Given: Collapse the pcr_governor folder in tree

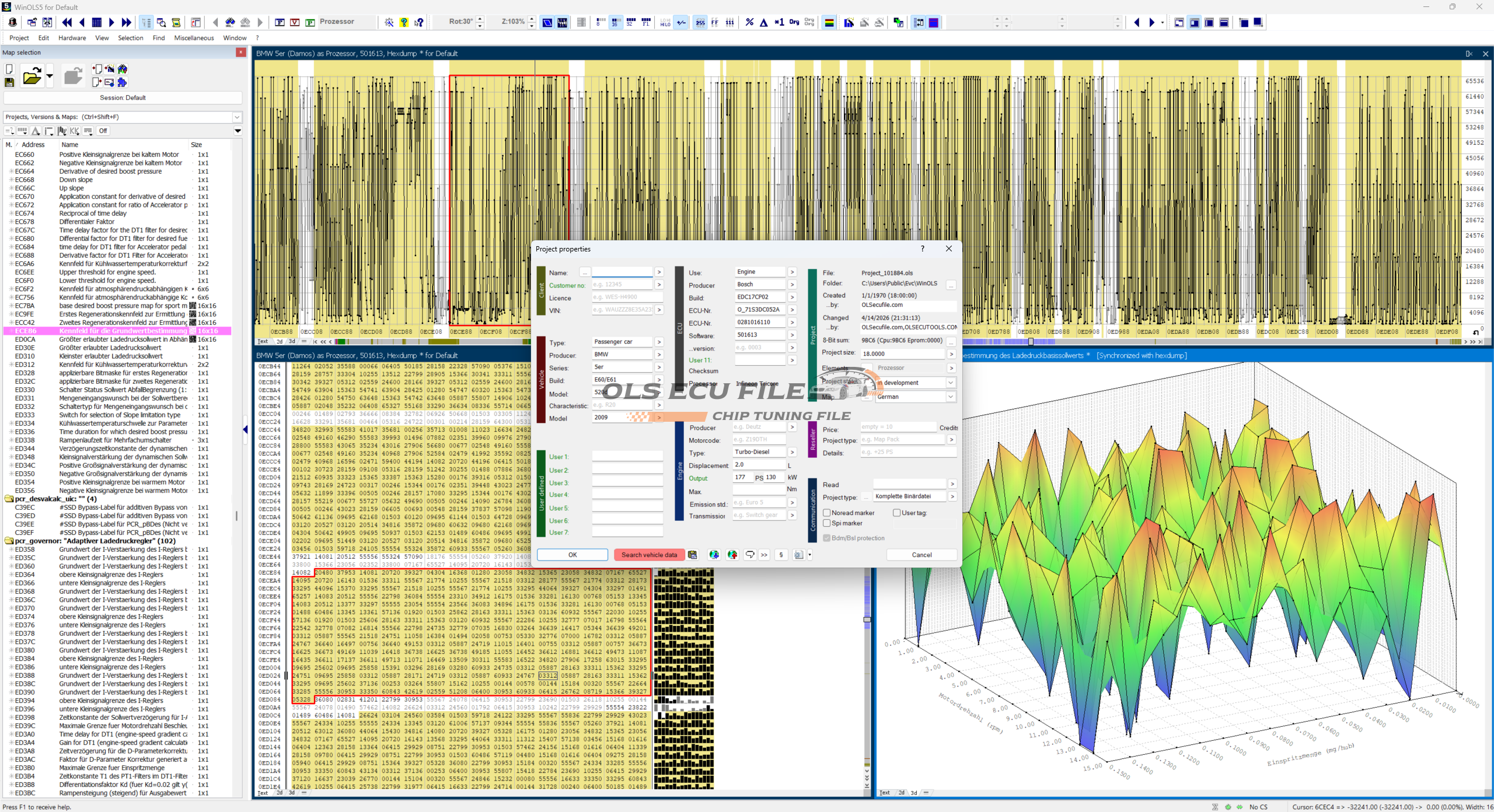Looking at the screenshot, I should pos(9,541).
